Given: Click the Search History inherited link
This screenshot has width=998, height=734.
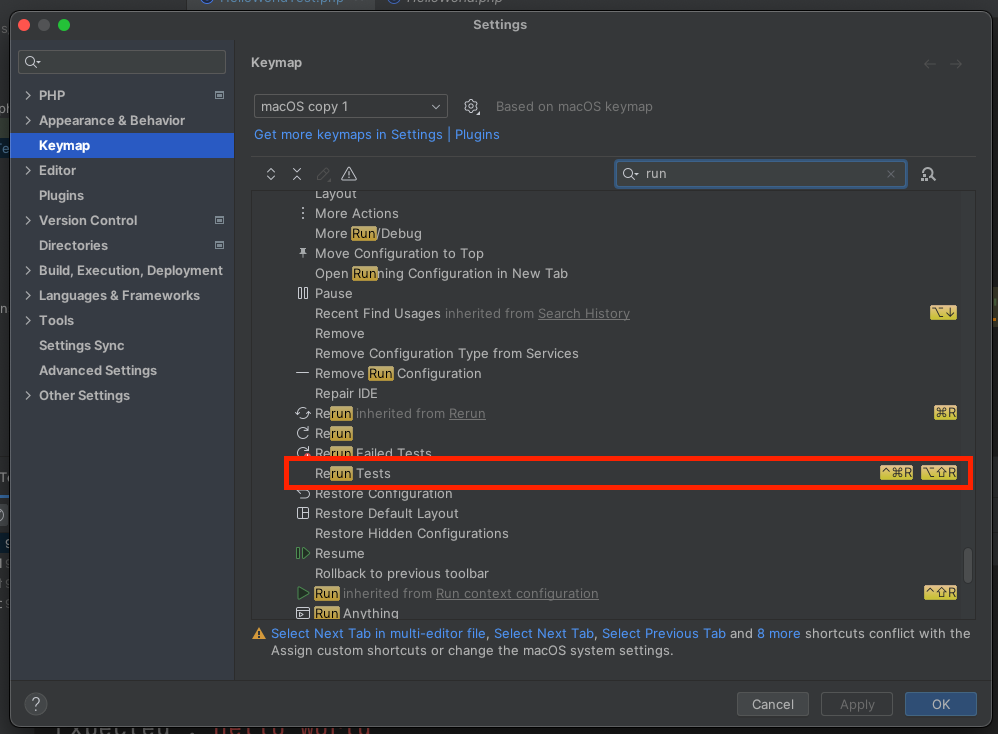Looking at the screenshot, I should [x=584, y=313].
